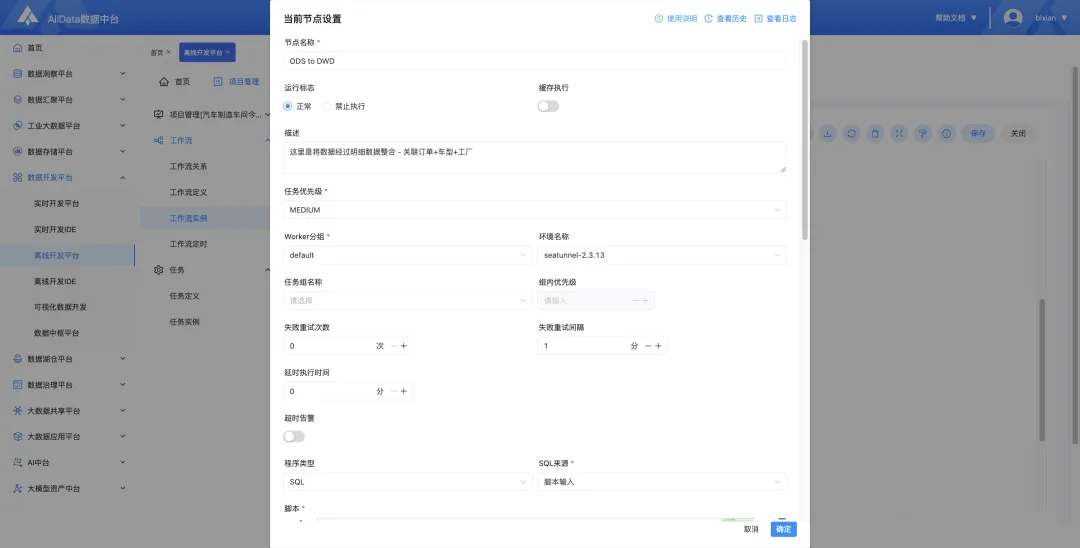Viewport: 1080px width, 548px height.
Task: Collapse the 数据开发平台 sidebar chevron
Action: tap(123, 178)
